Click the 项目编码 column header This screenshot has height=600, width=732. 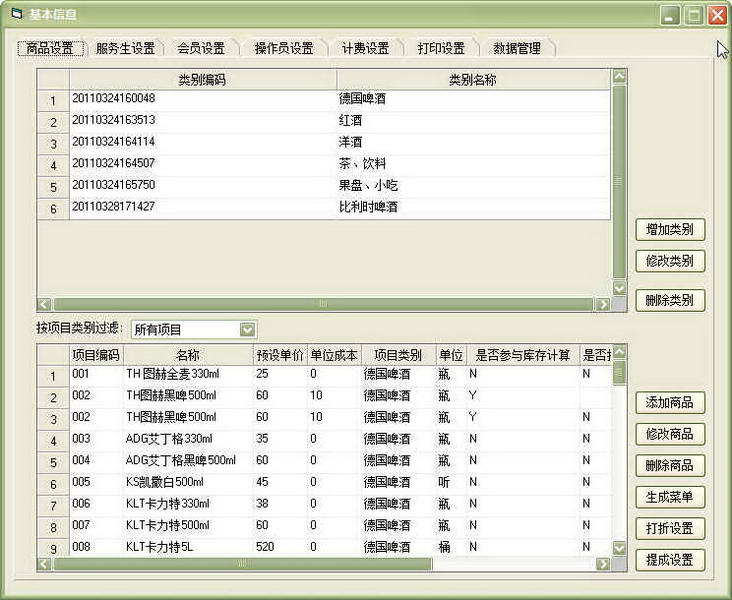pos(96,355)
